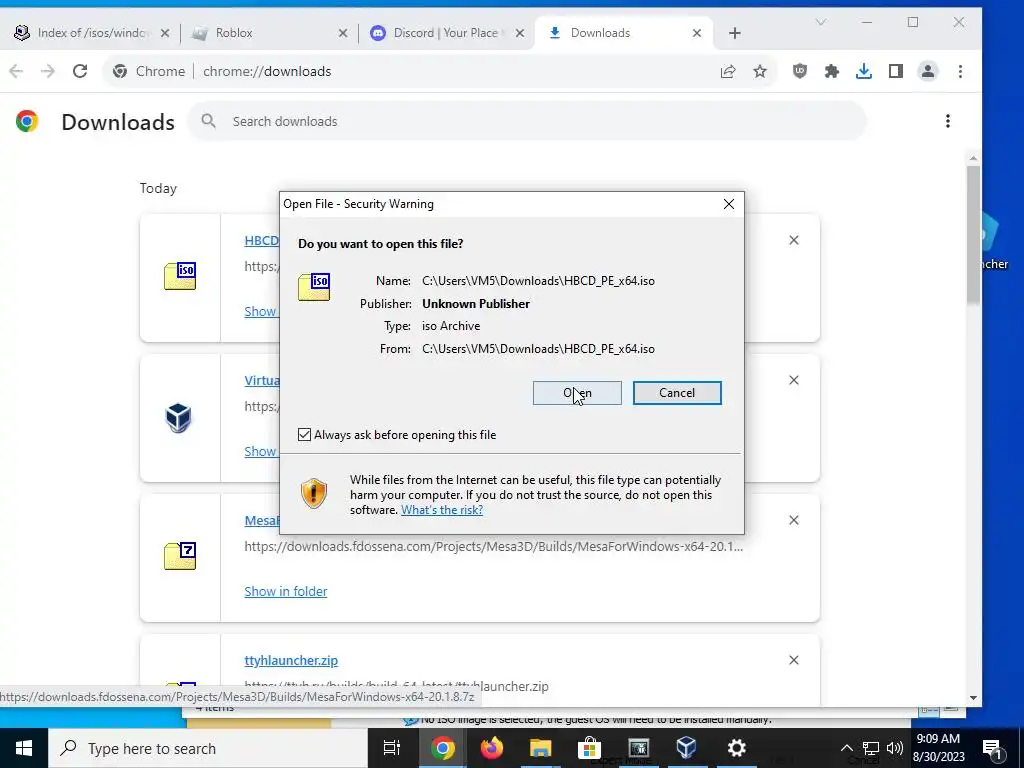Open the network icon in system tray
The width and height of the screenshot is (1024, 768).
871,748
